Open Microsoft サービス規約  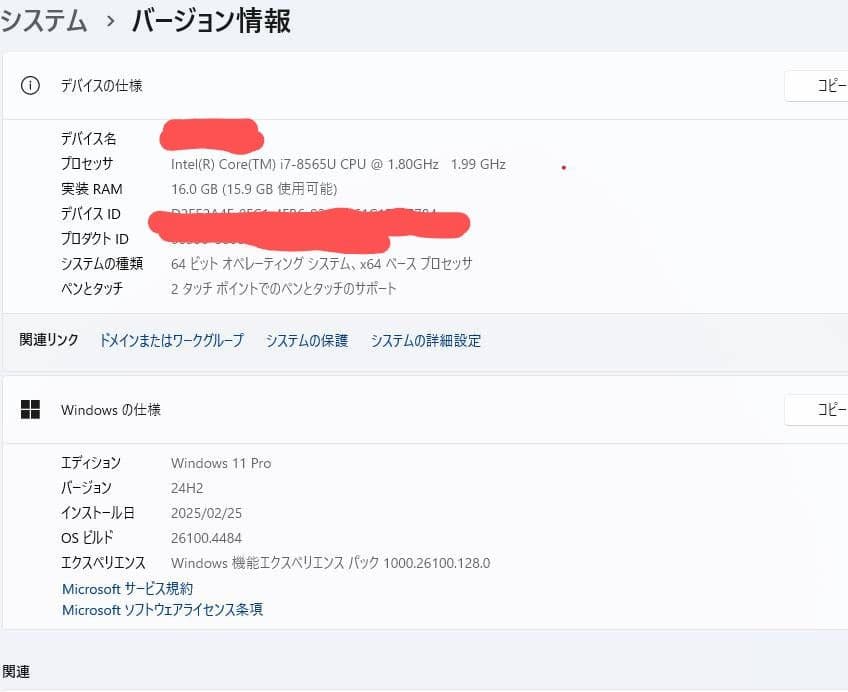pyautogui.click(x=127, y=588)
